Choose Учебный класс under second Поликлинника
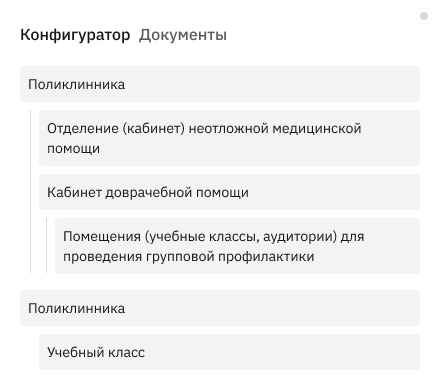Viewport: 440px width, 380px height. pyautogui.click(x=229, y=352)
